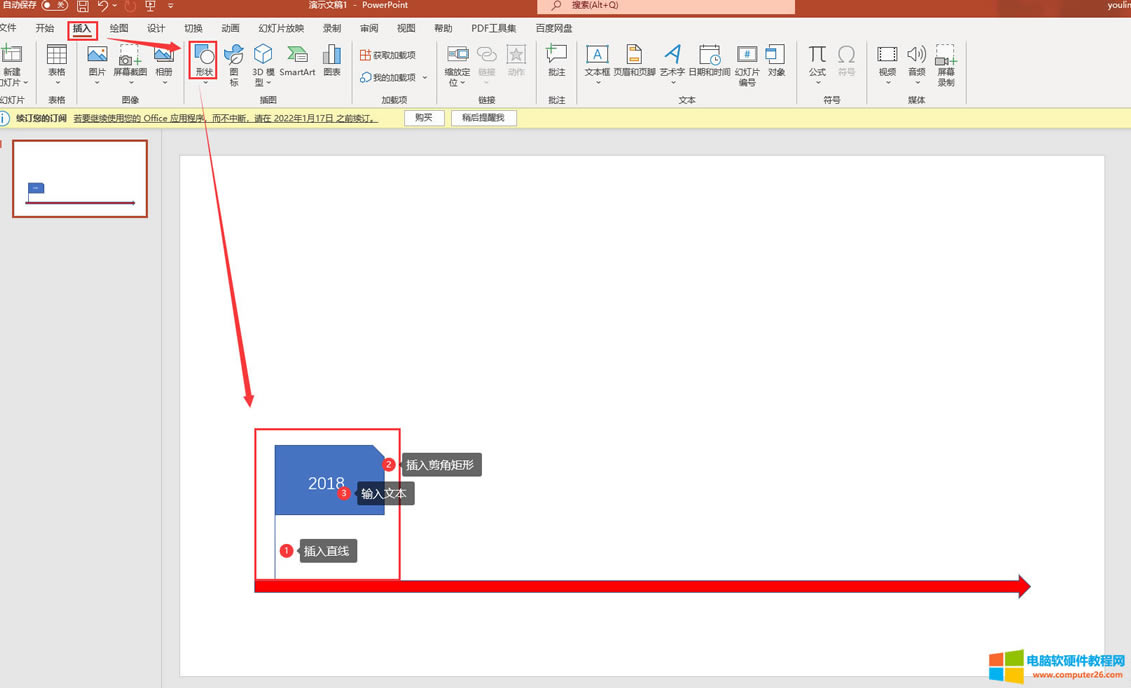Screen dimensions: 1131x688
Task: Toggle the AutoSave (自动保存) switch
Action: [x=54, y=6]
